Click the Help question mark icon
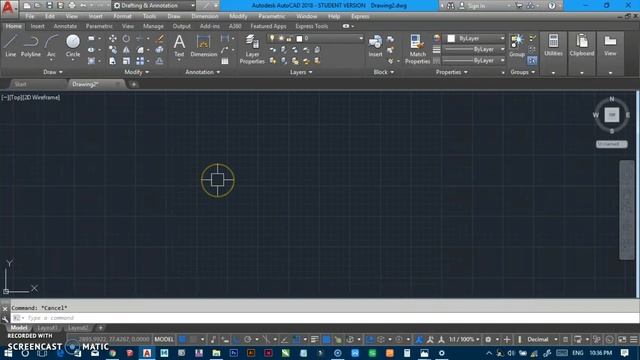This screenshot has height=360, width=640. pyautogui.click(x=551, y=6)
